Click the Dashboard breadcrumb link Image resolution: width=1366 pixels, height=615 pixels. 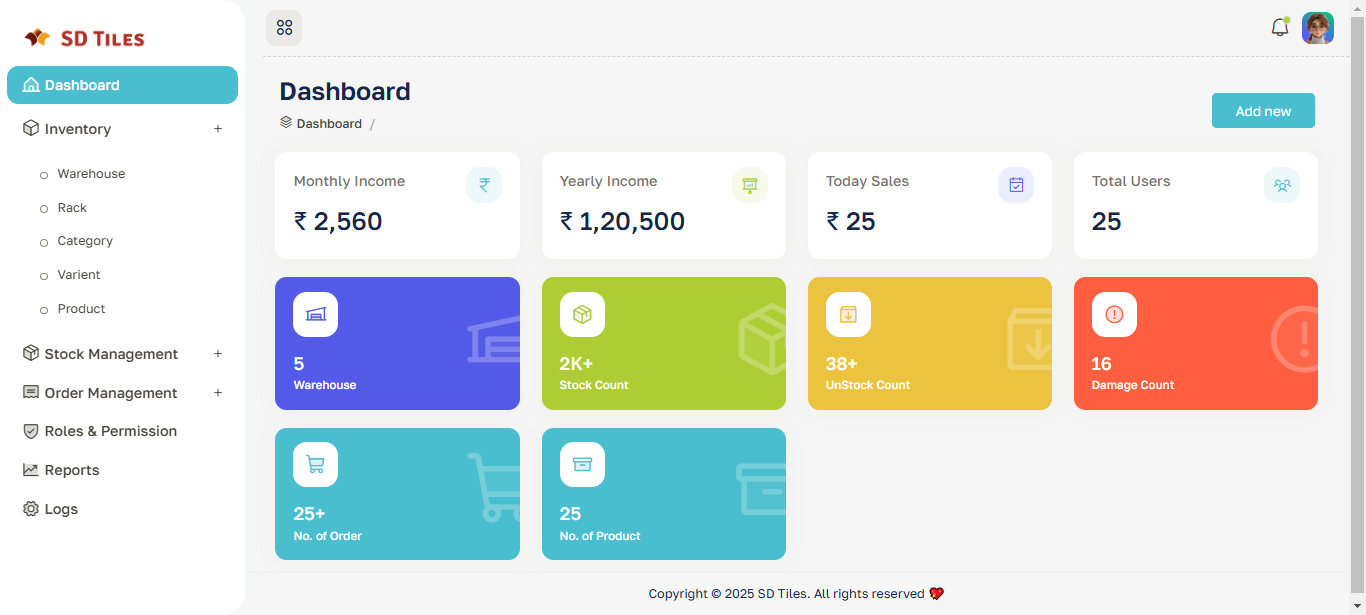coord(329,124)
